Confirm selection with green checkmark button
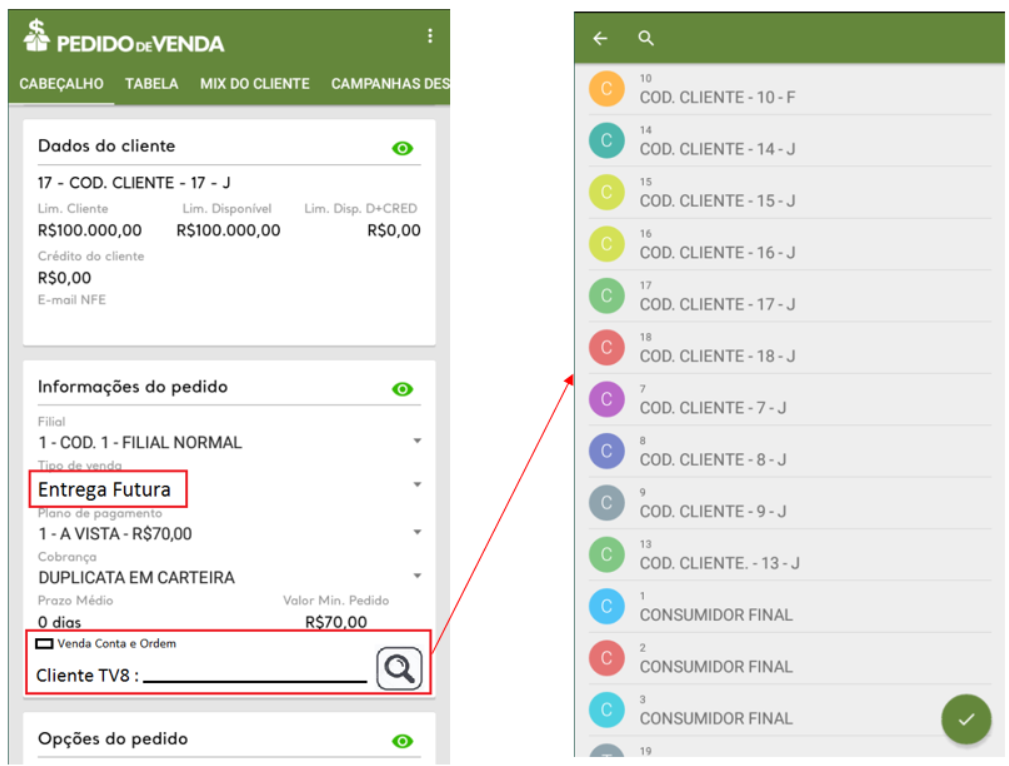Image resolution: width=1009 pixels, height=766 pixels. [x=965, y=719]
